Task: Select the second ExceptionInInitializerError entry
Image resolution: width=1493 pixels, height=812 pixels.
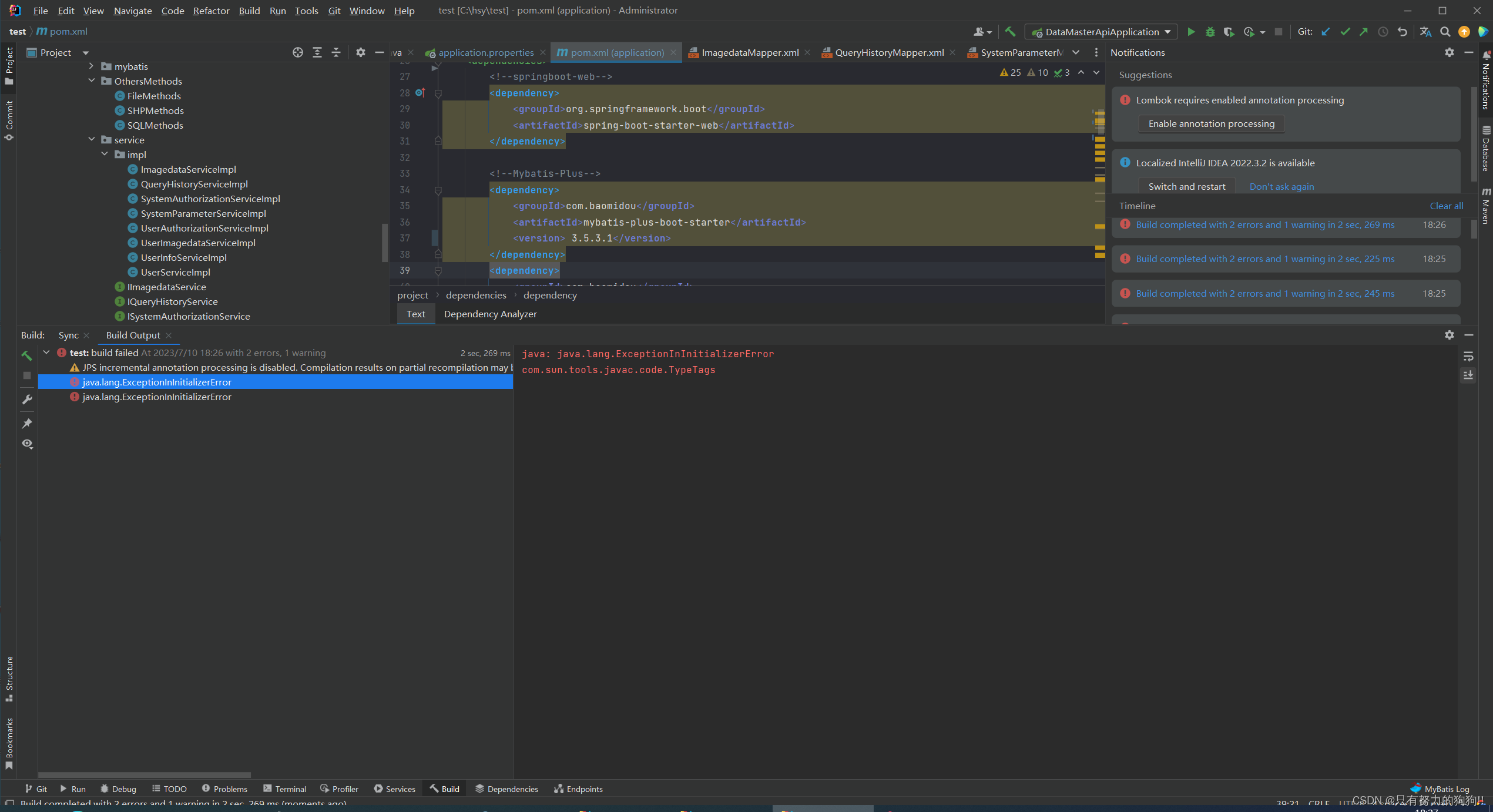Action: pos(156,397)
